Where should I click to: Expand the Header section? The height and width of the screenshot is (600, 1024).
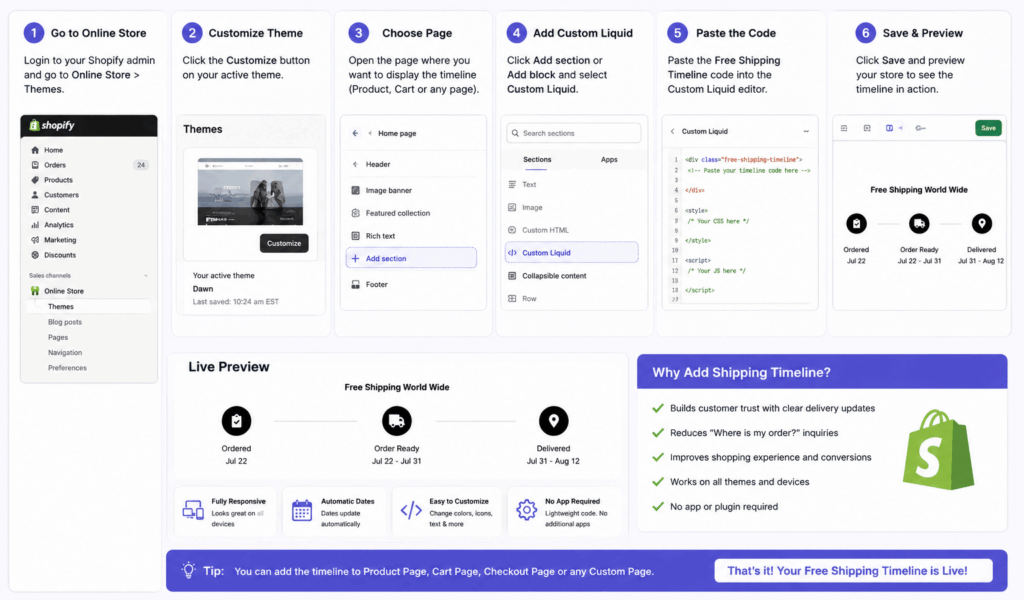372,165
